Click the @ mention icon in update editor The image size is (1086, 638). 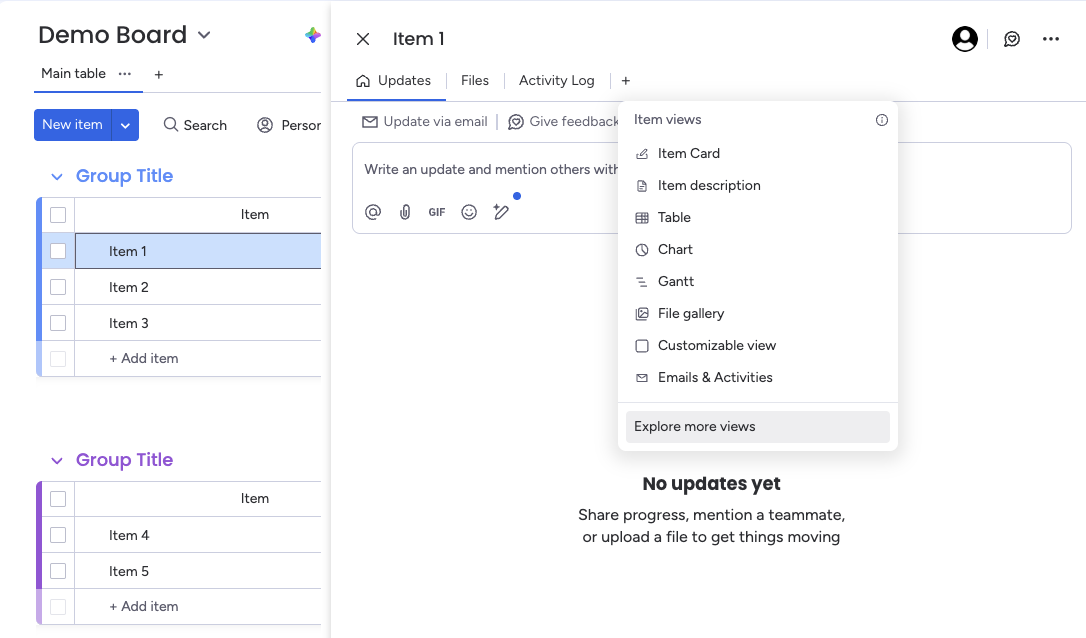(x=373, y=212)
